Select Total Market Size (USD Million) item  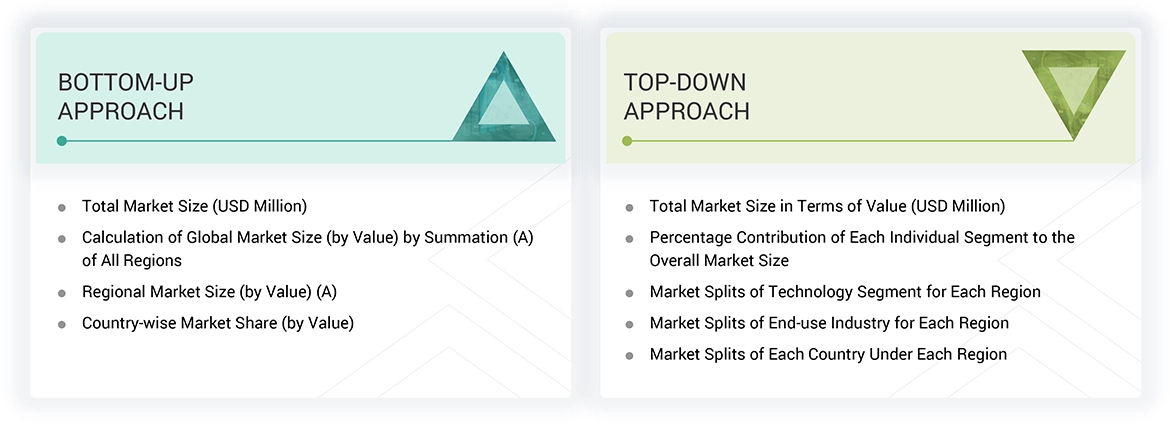coord(194,206)
